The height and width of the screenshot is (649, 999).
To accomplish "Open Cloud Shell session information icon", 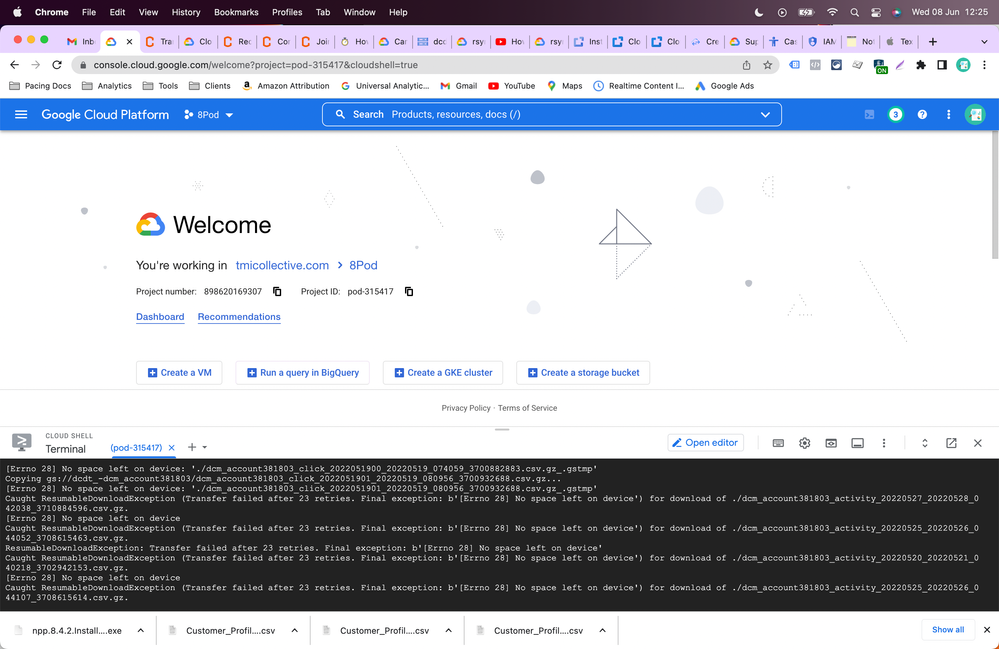I will (858, 443).
